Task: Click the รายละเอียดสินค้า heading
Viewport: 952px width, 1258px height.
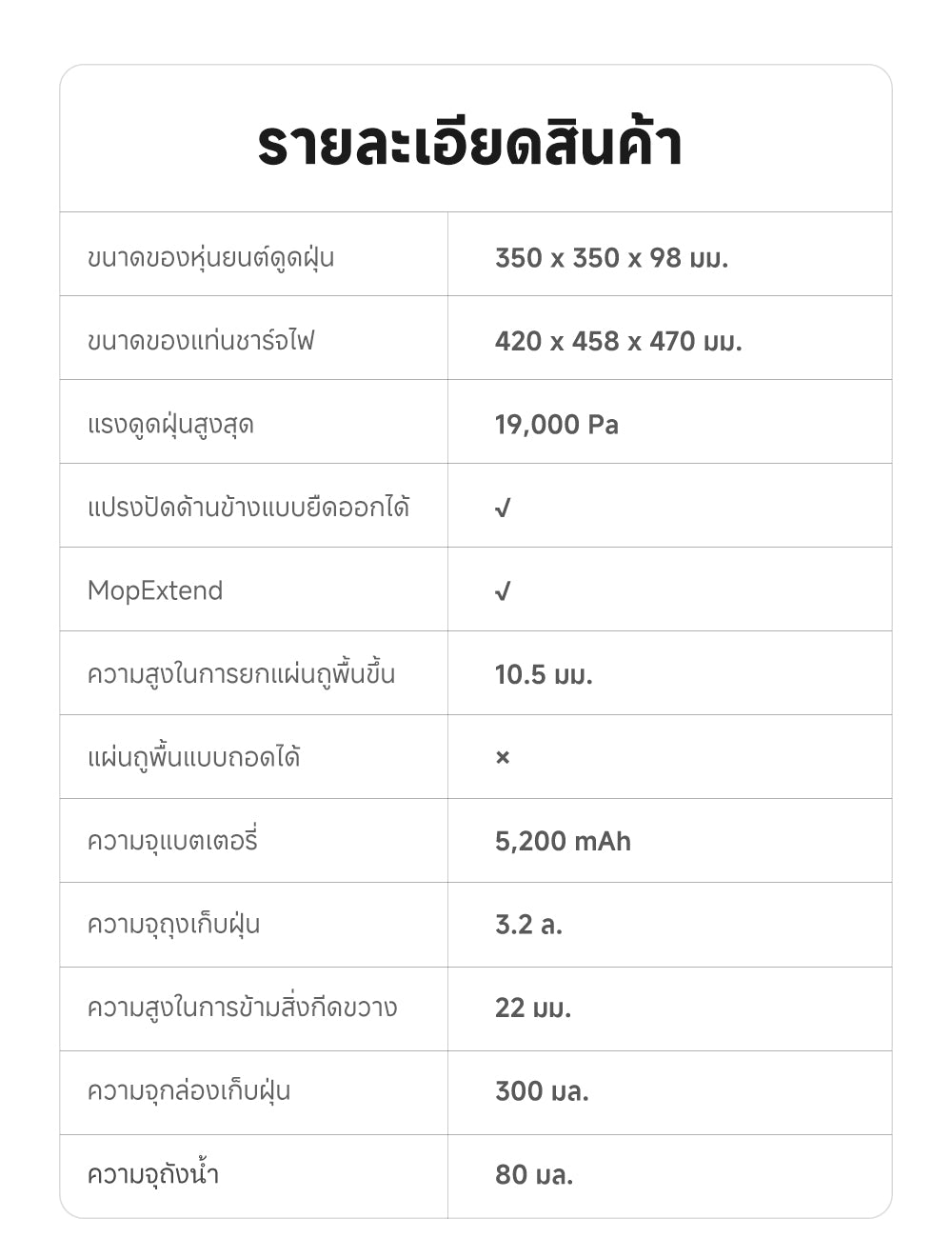Action: (x=470, y=144)
